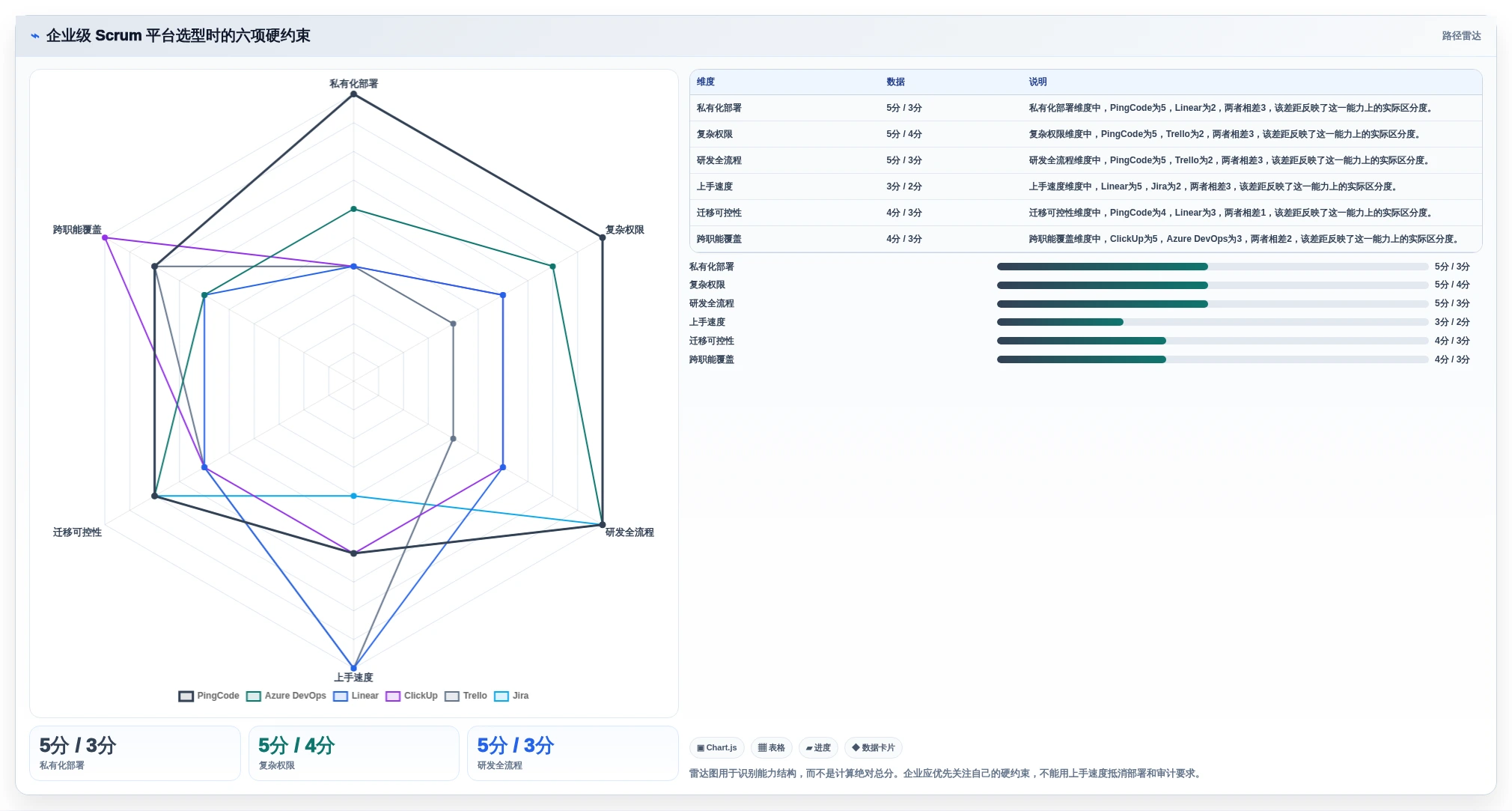Click the 路径雷达 label in header
Image resolution: width=1512 pixels, height=811 pixels.
[1461, 36]
